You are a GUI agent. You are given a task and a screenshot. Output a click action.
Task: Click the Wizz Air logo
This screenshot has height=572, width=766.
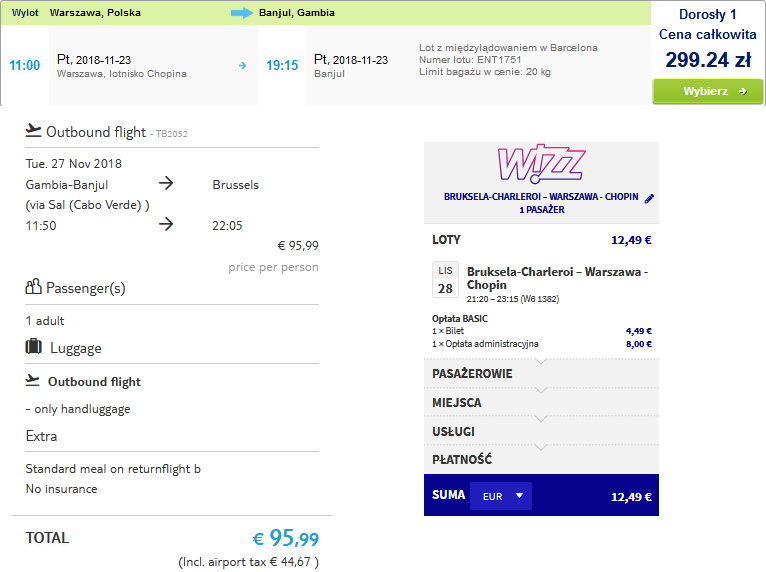[541, 164]
